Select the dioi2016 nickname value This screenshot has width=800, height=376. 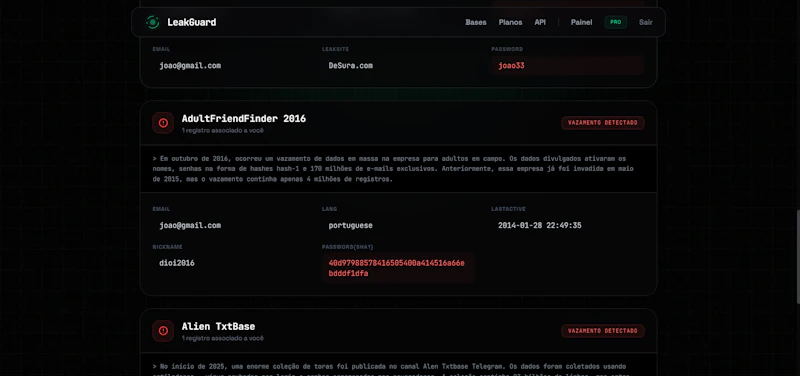click(177, 263)
